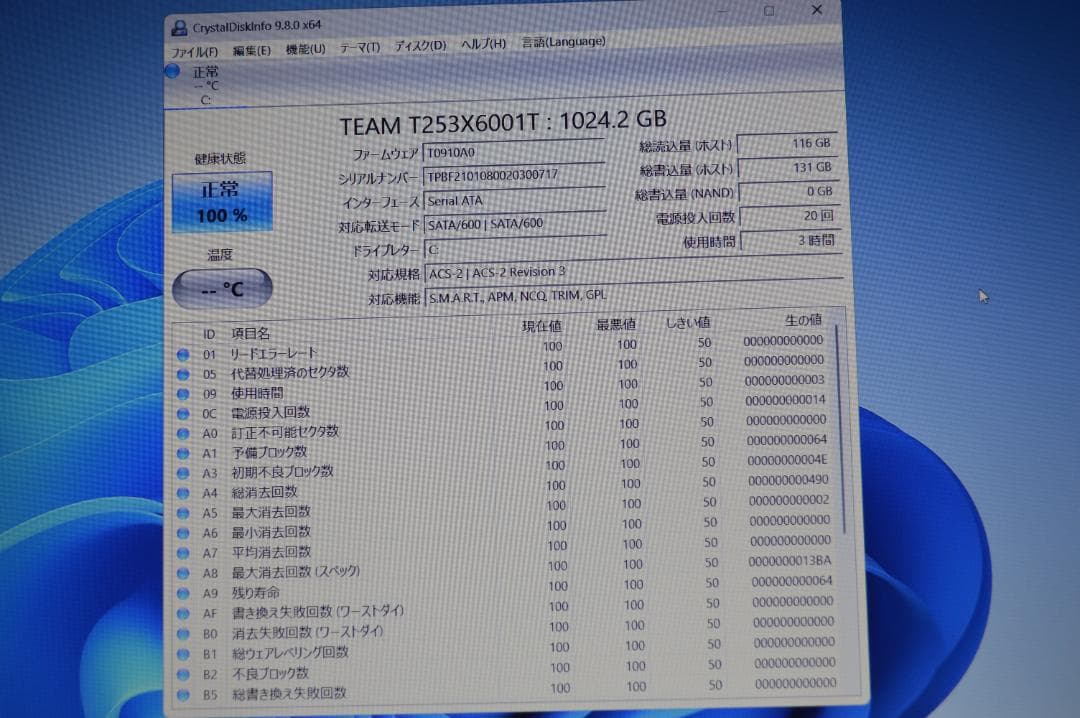
Task: Click the 項目名 column header
Action: [x=250, y=334]
